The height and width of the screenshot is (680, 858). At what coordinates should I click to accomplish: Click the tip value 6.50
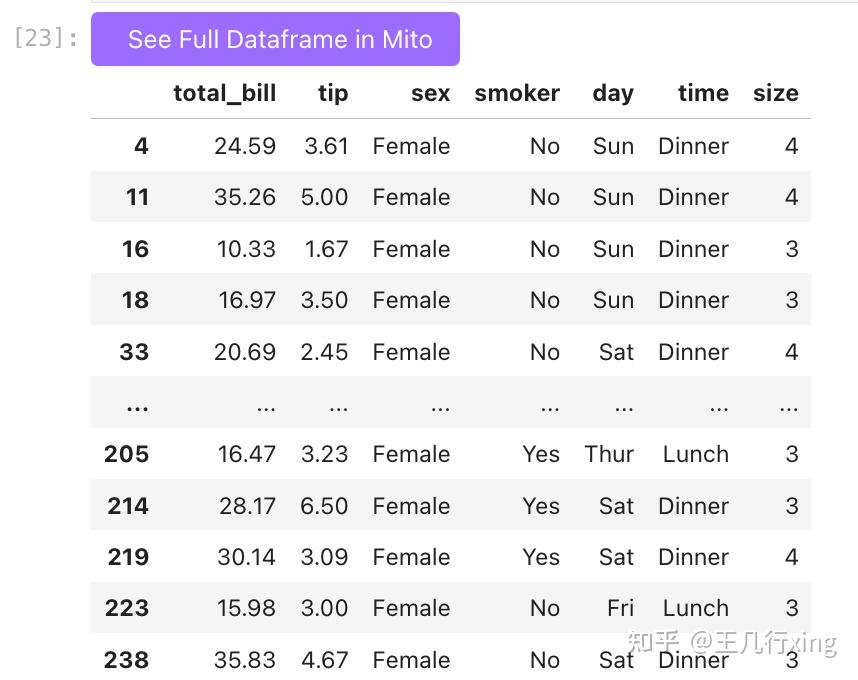[x=324, y=506]
